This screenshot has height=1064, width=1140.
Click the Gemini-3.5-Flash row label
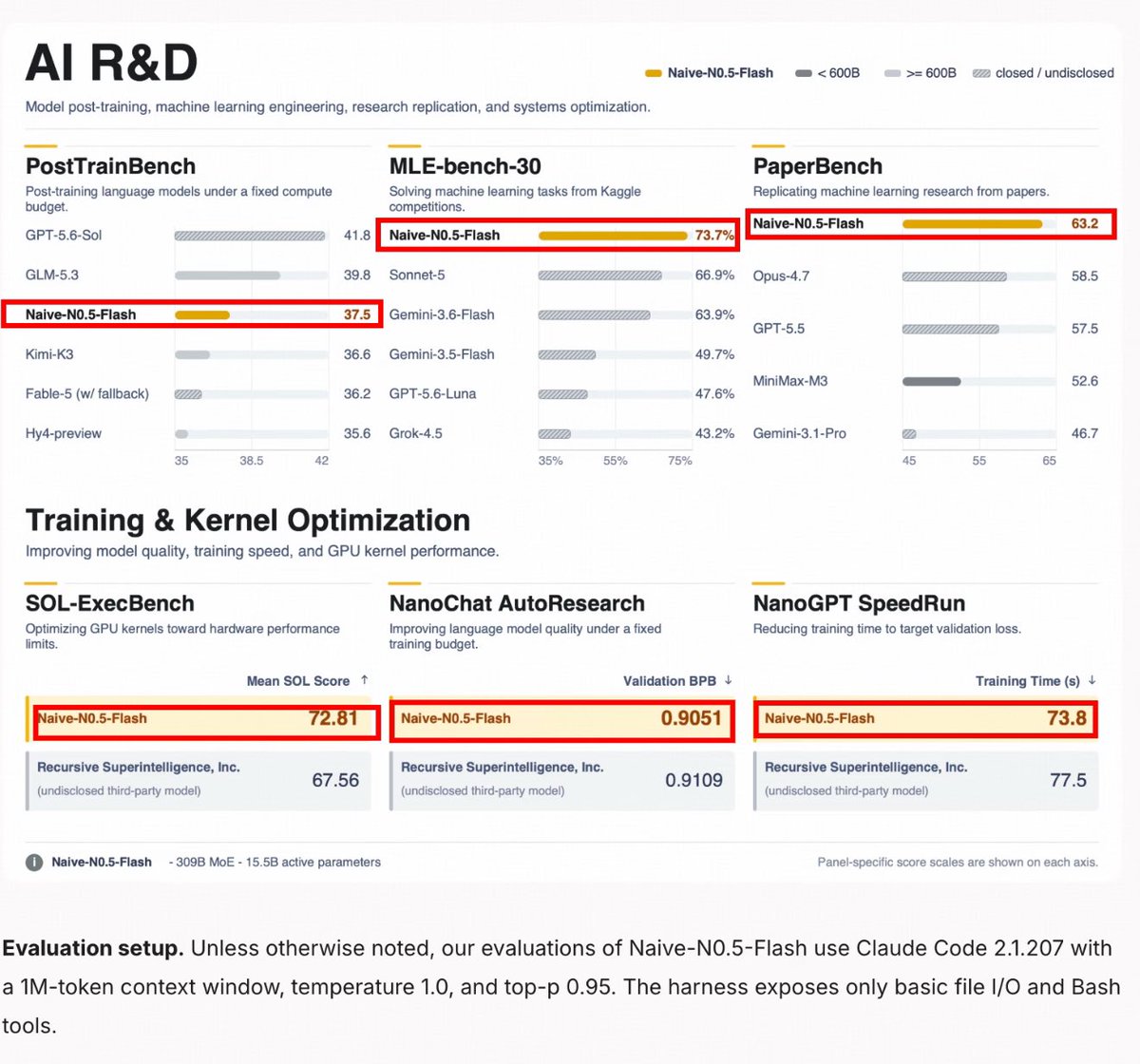click(442, 354)
